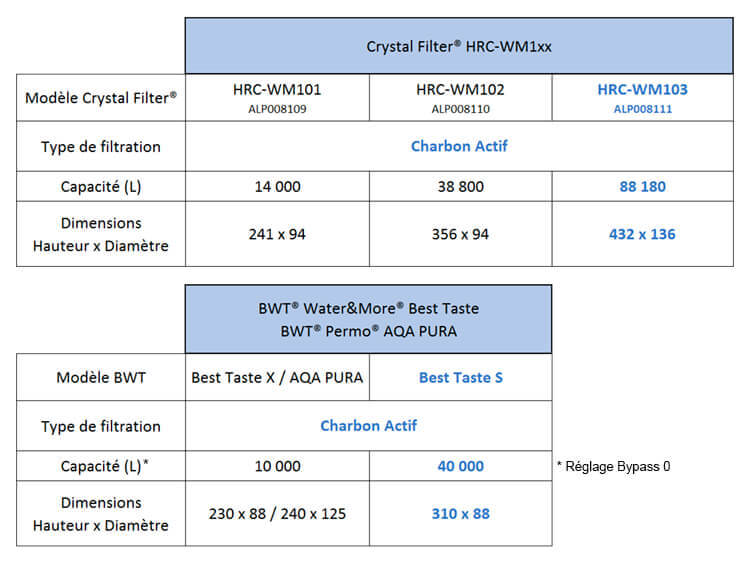Select the 14 000 capacity value
Screen dimensions: 750x567
click(x=277, y=186)
